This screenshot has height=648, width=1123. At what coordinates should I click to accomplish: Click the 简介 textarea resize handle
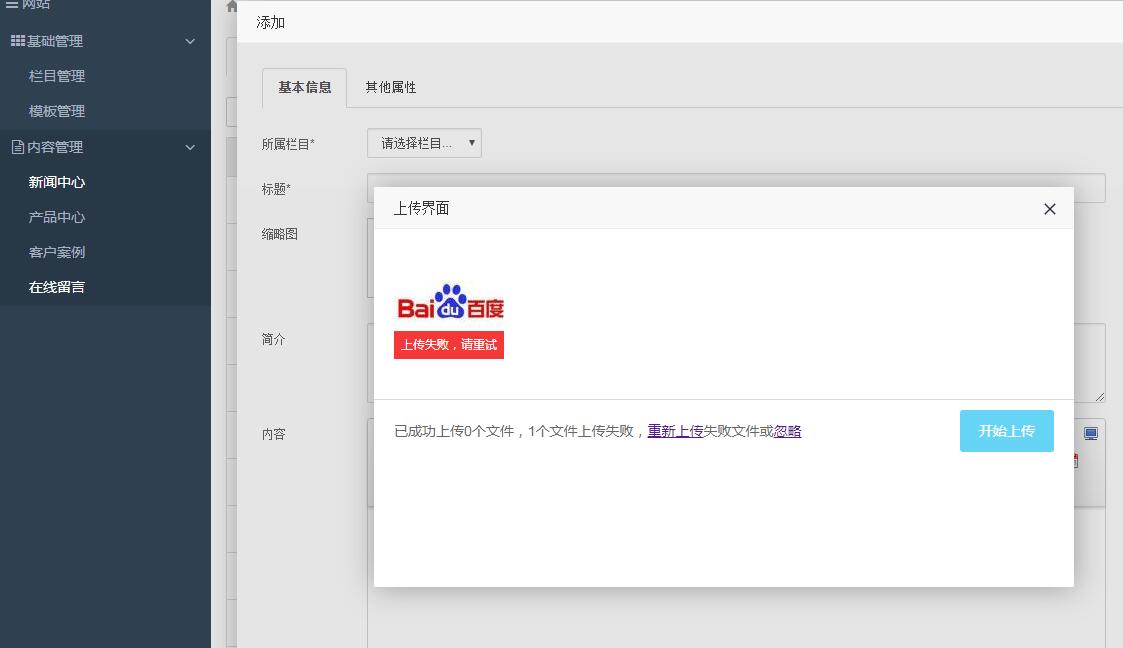click(x=1100, y=397)
